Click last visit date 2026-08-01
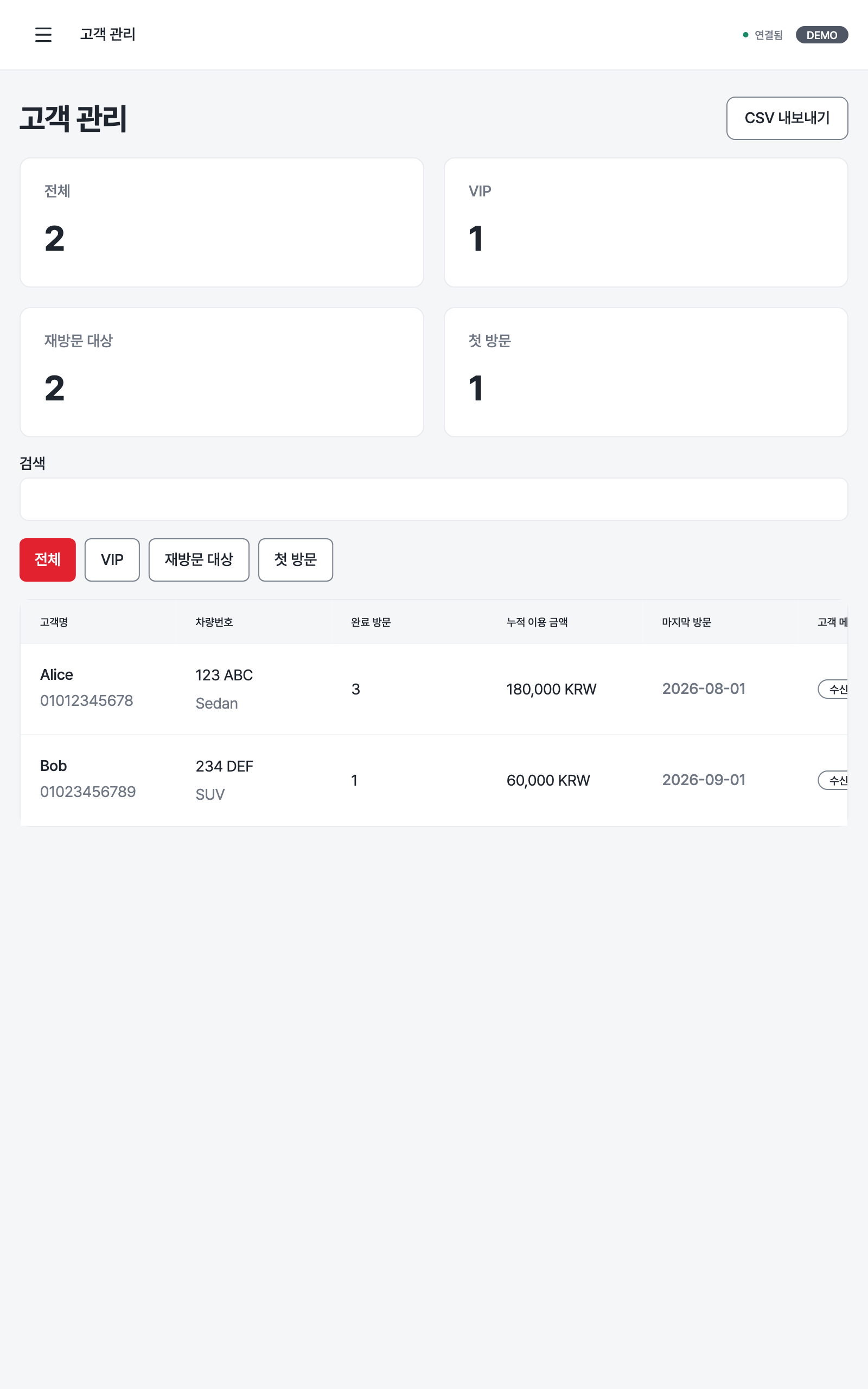Viewport: 868px width, 1389px height. point(704,689)
